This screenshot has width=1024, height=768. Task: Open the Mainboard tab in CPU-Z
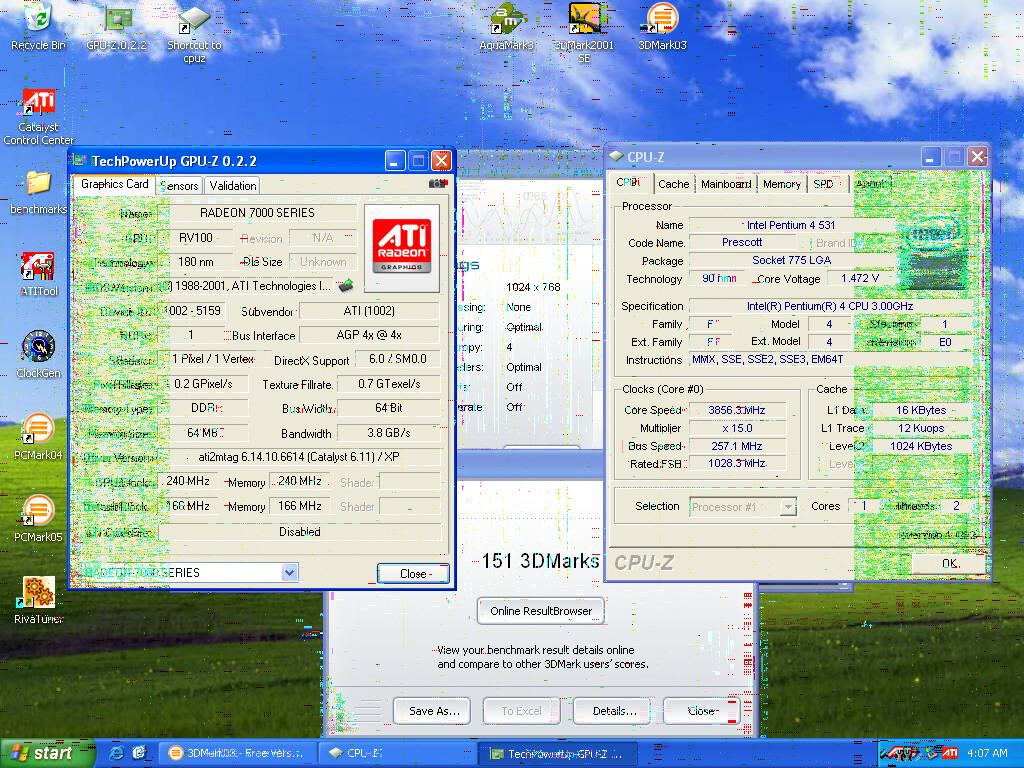[726, 184]
